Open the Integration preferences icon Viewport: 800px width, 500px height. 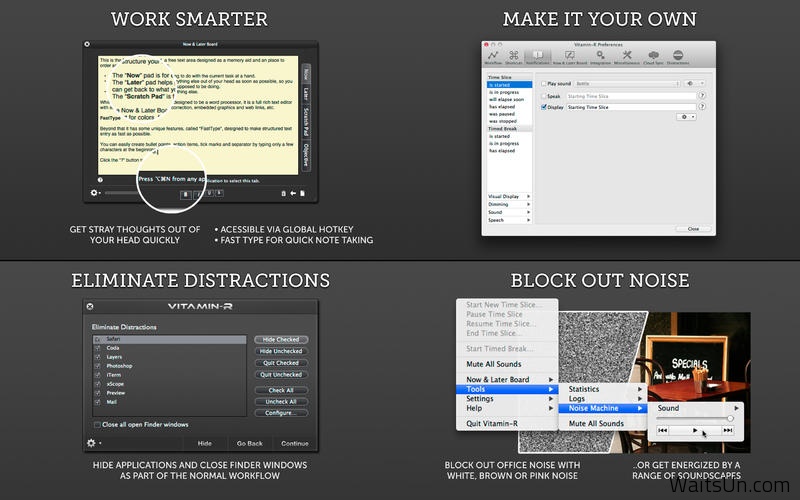598,55
